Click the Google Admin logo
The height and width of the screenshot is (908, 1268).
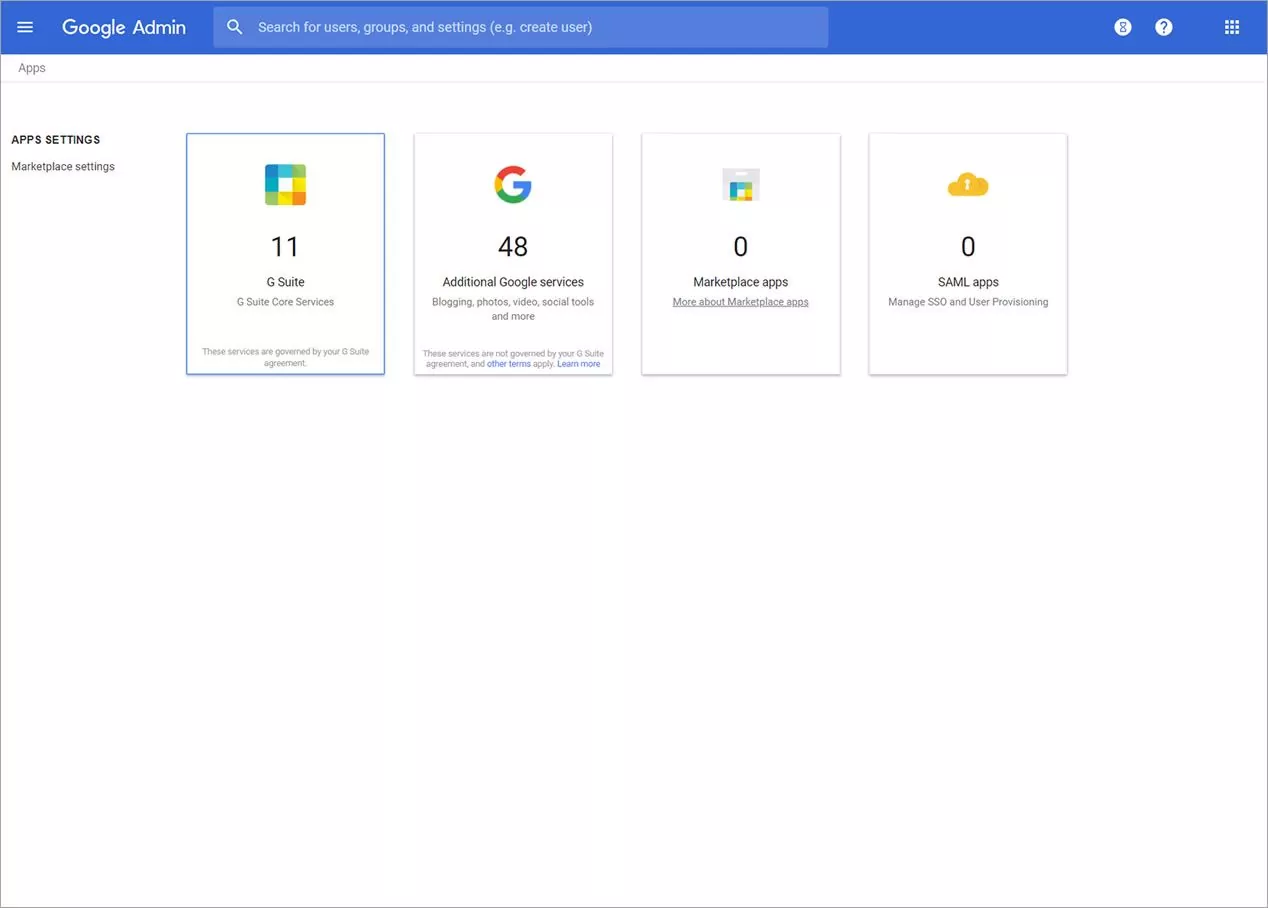(x=124, y=27)
